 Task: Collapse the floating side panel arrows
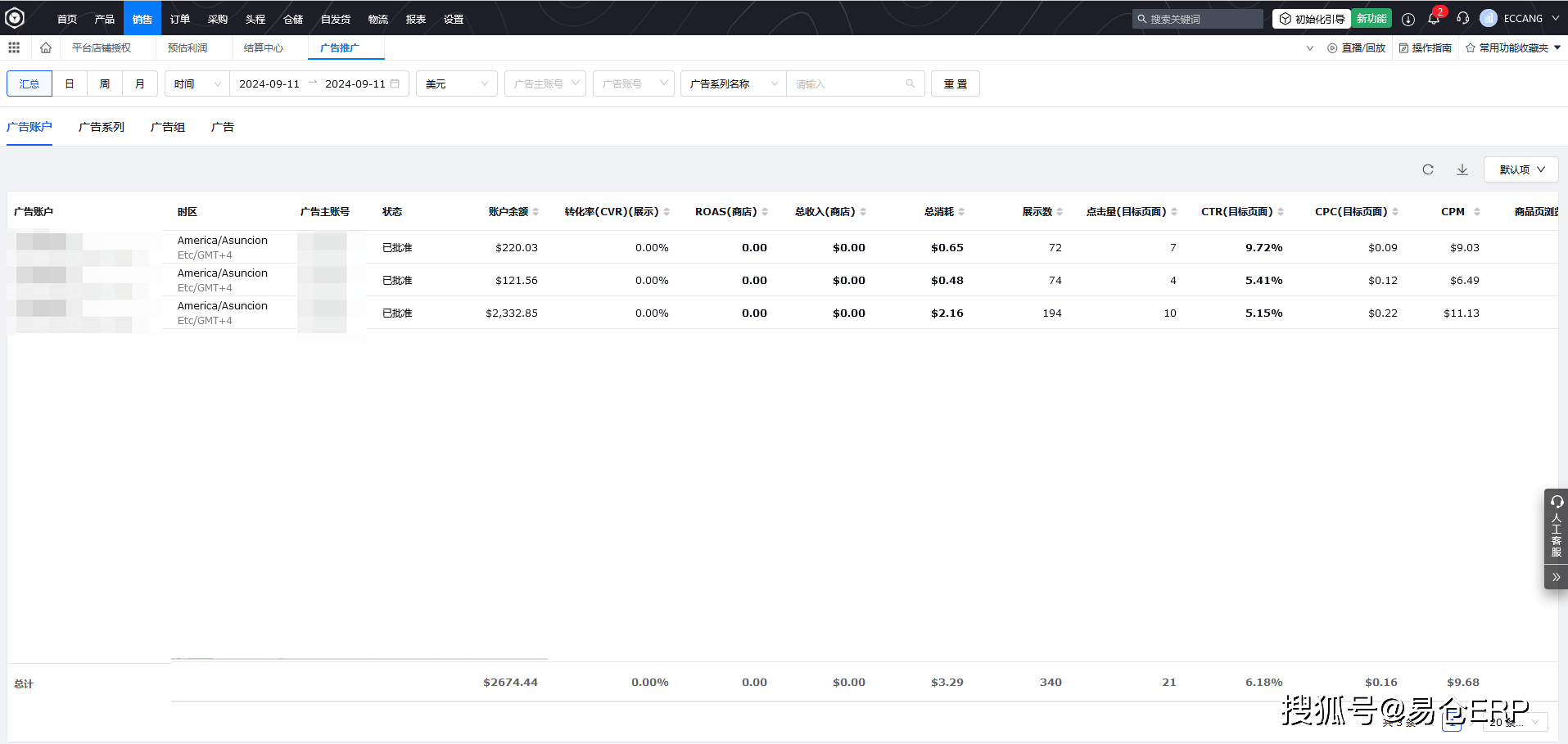pos(1556,577)
